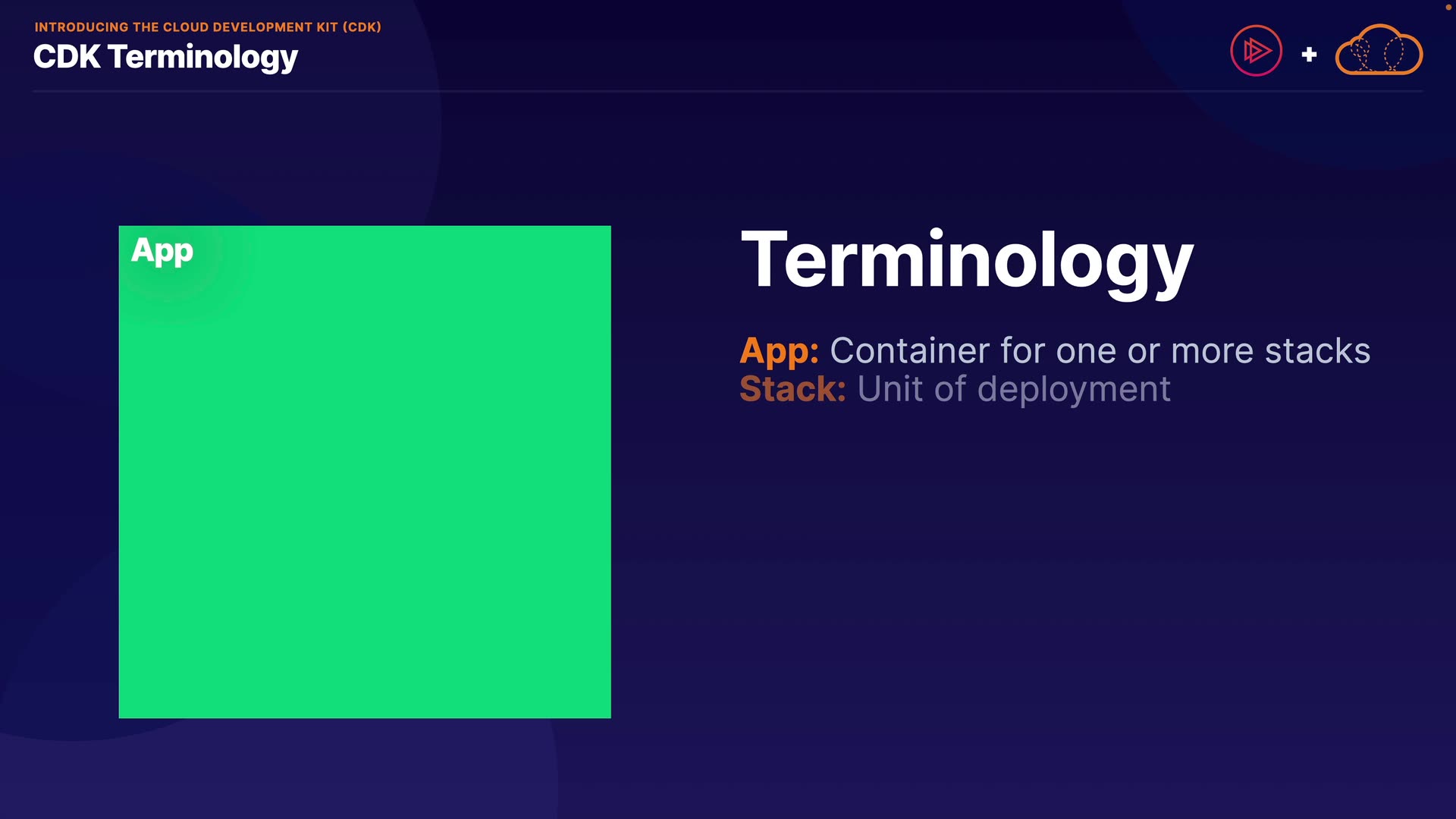Viewport: 1456px width, 819px height.
Task: Click the Pluralsight play logo icon
Action: (x=1256, y=52)
